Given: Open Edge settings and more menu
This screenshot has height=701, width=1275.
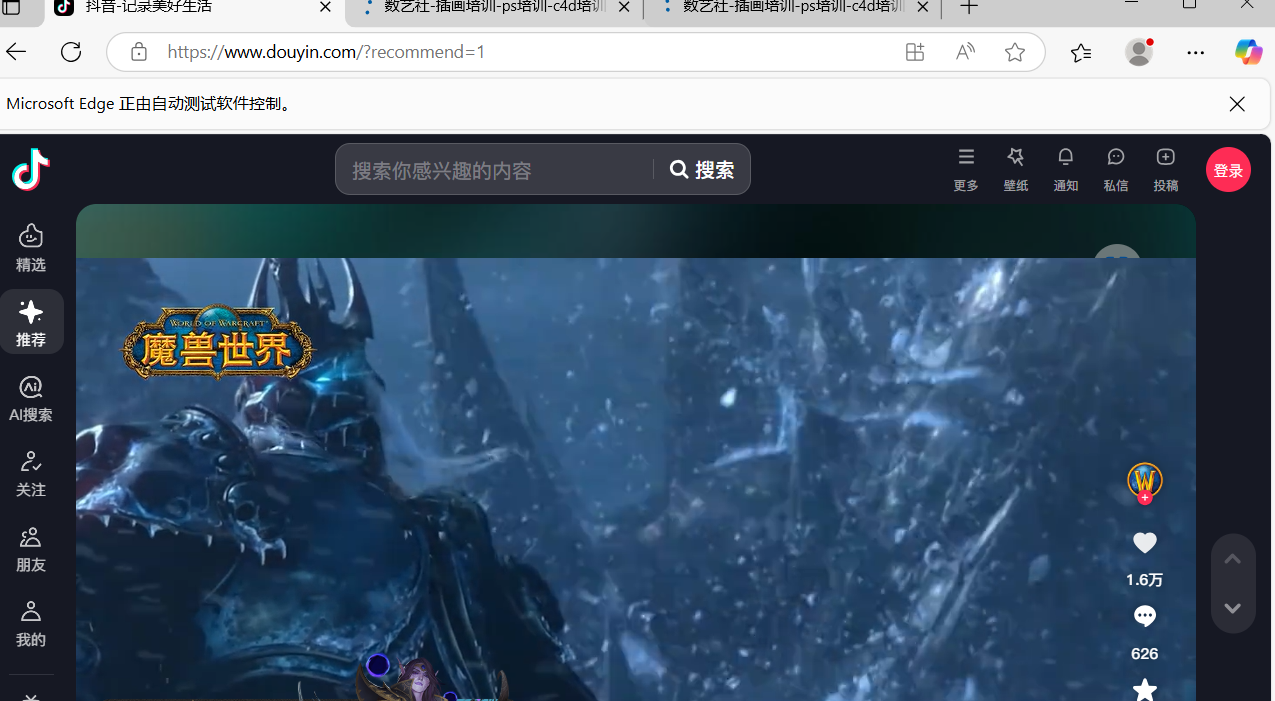Looking at the screenshot, I should (1196, 52).
